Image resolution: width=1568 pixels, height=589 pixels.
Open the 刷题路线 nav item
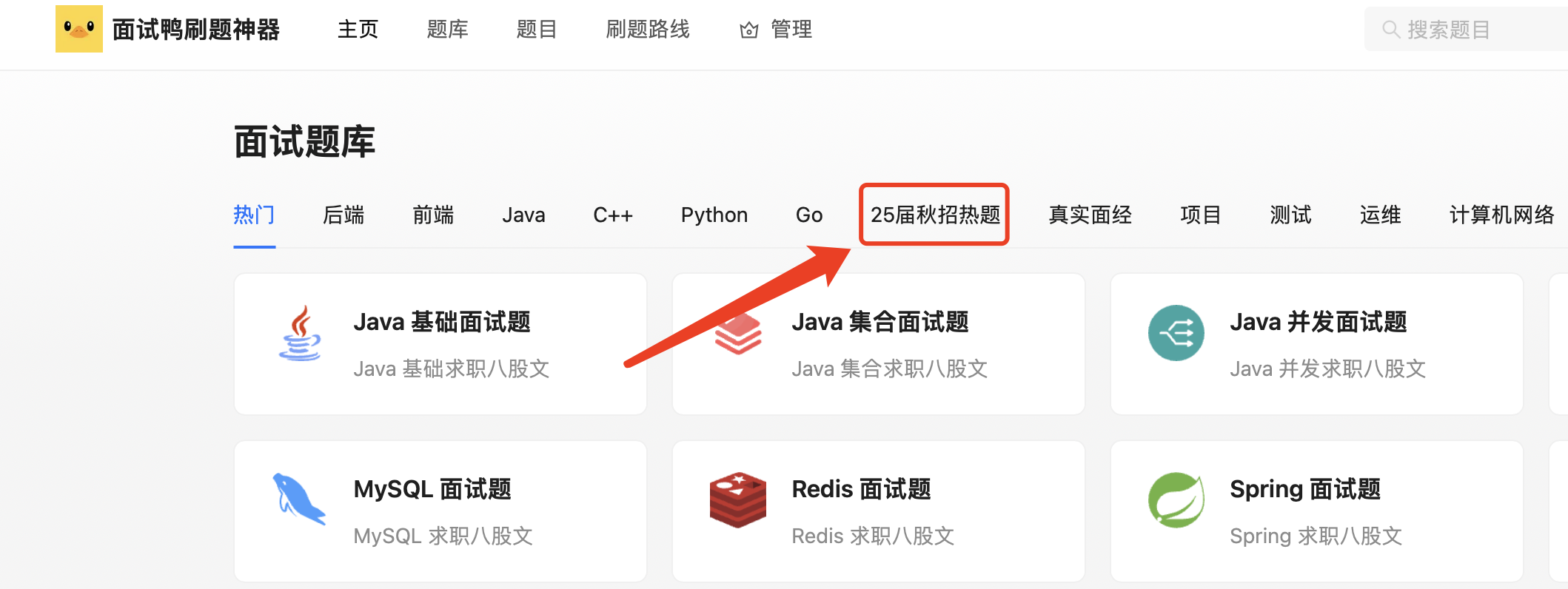tap(648, 30)
